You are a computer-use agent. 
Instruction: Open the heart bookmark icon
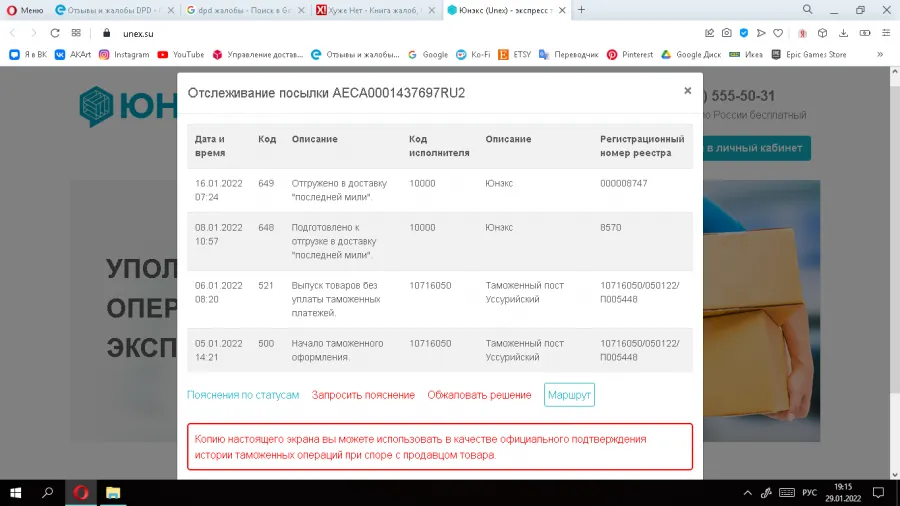778,33
